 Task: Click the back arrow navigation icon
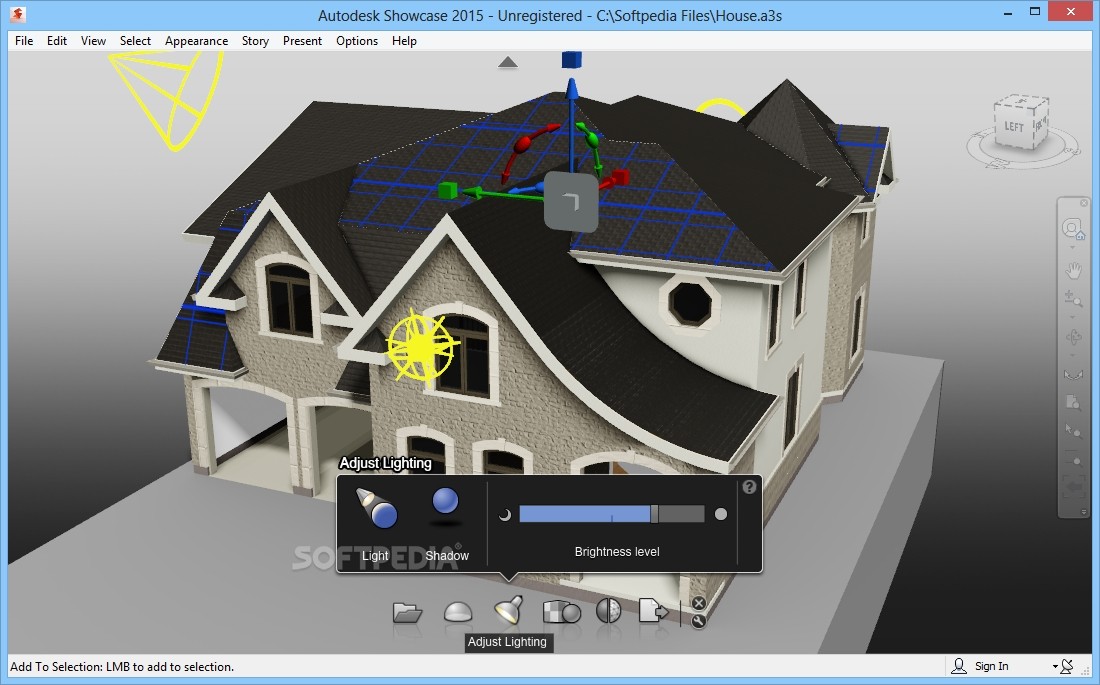[x=1073, y=486]
